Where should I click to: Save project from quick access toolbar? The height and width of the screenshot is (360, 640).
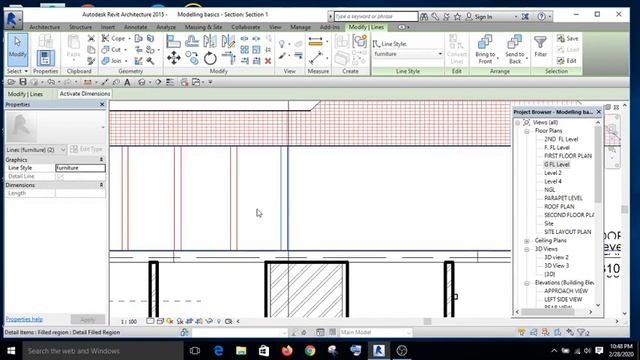tap(23, 82)
